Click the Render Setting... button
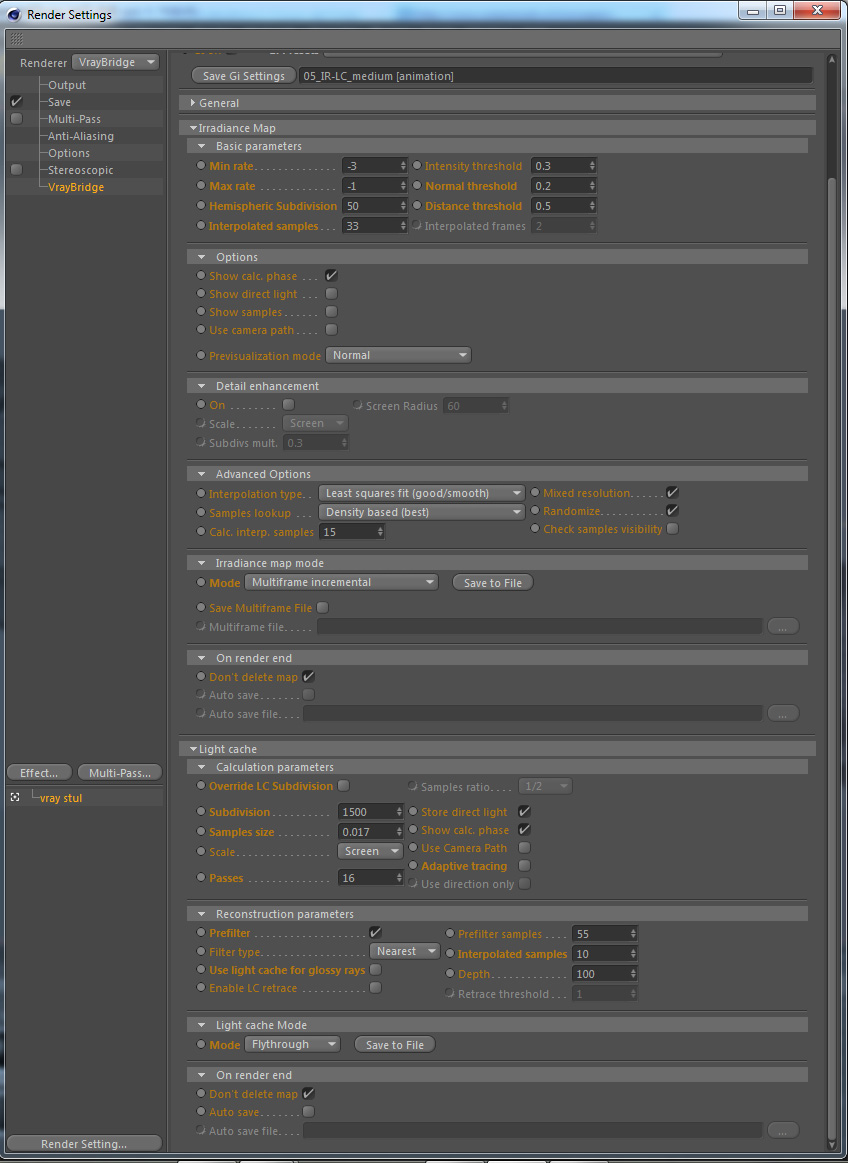 pyautogui.click(x=84, y=1144)
